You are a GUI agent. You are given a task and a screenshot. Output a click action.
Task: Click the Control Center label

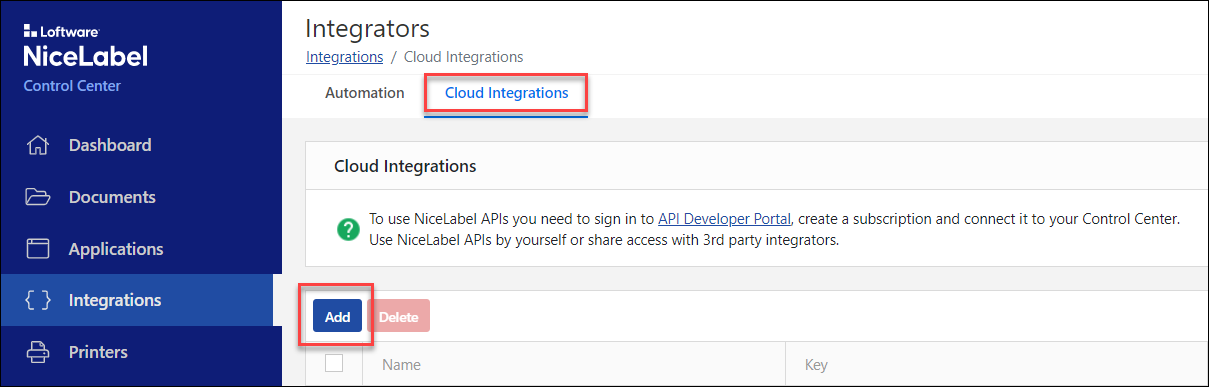(x=72, y=86)
